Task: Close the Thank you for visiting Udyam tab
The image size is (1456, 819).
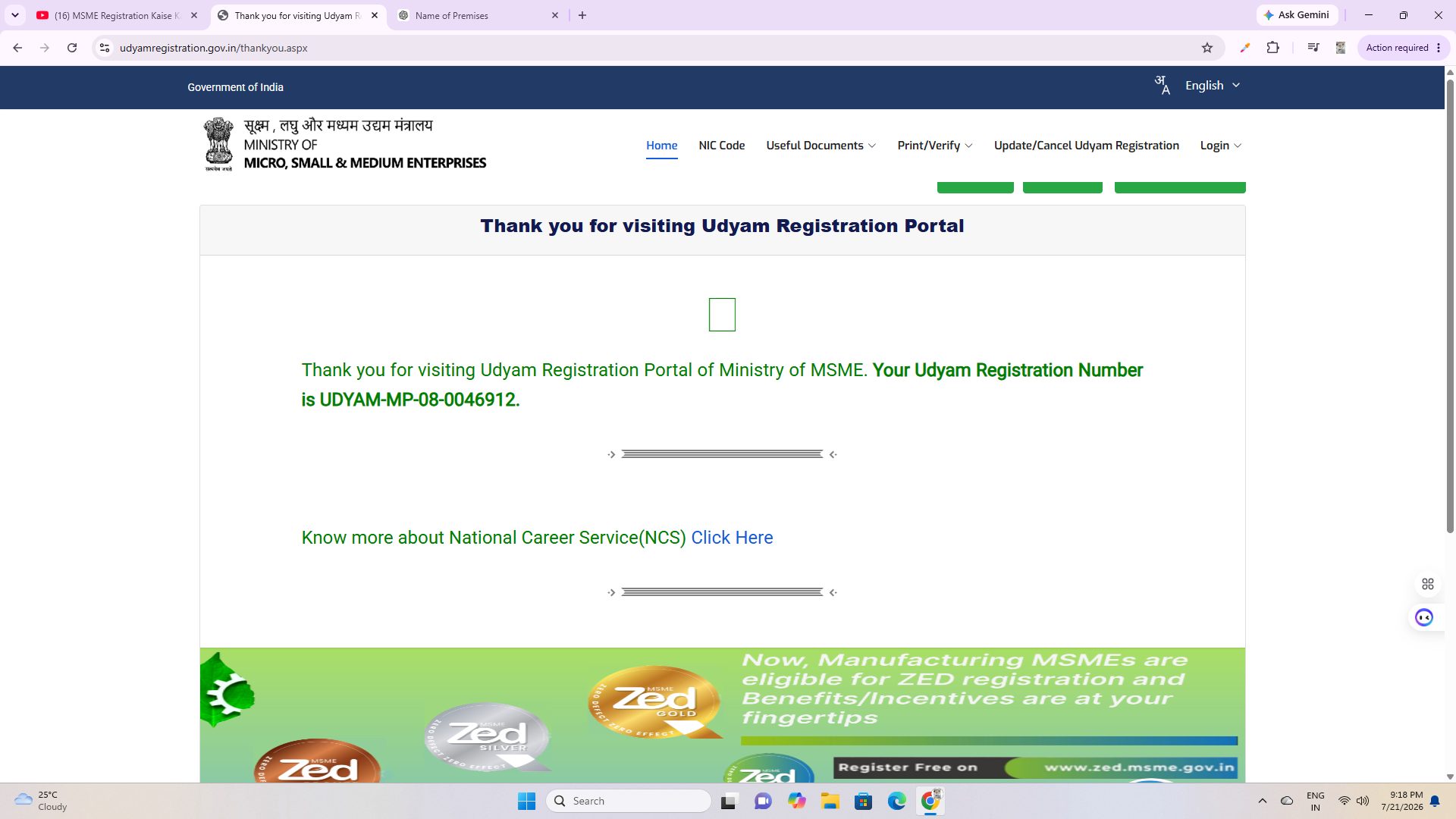Action: 375,15
